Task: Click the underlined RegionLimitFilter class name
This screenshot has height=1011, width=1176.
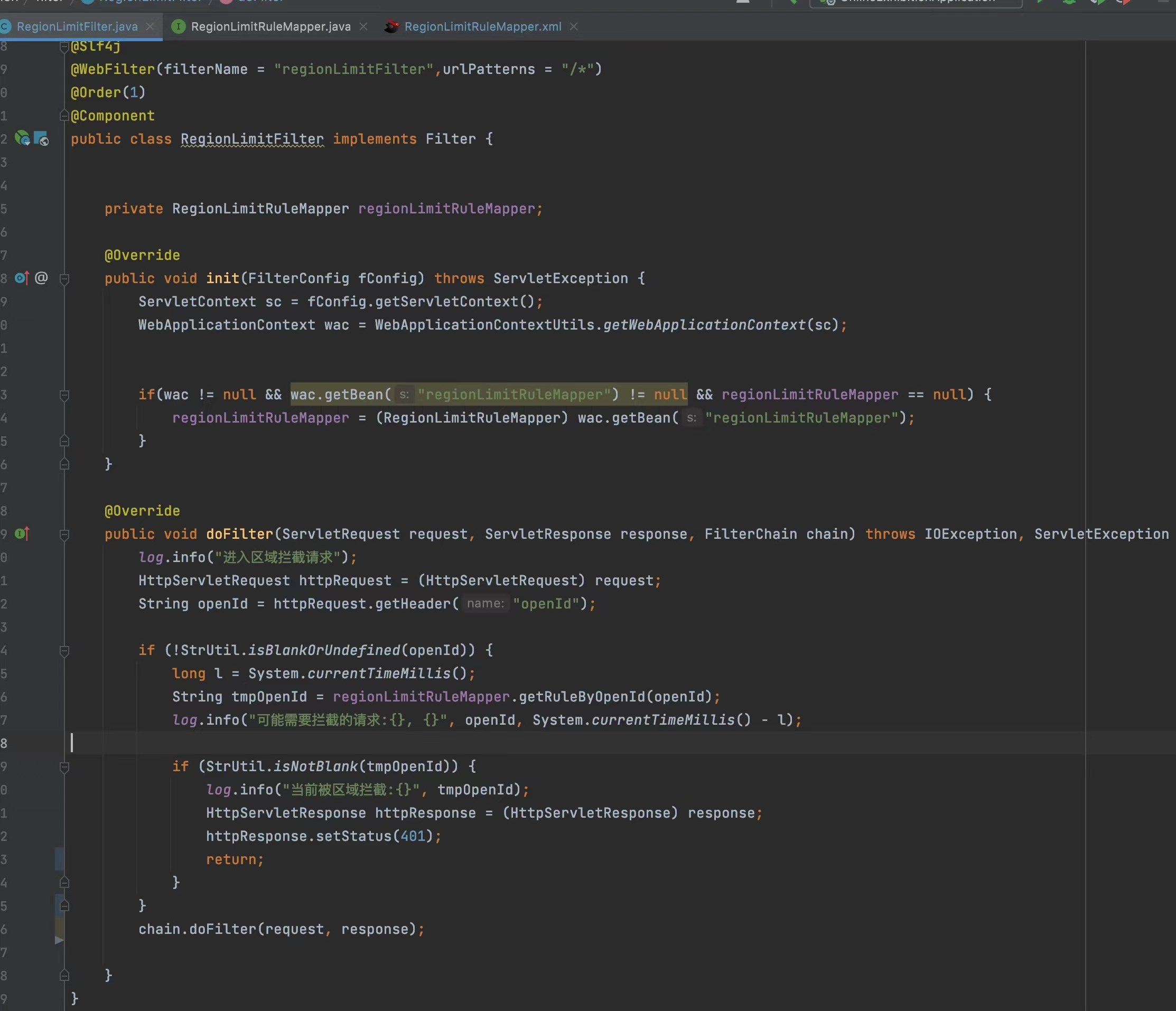Action: 252,139
